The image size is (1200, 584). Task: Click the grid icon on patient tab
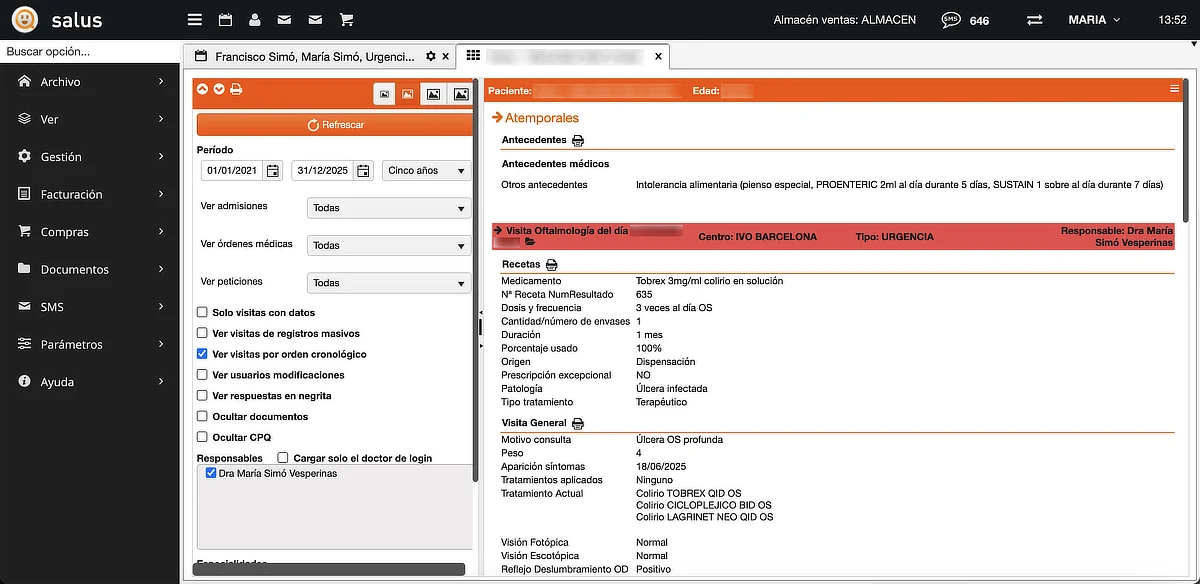473,57
